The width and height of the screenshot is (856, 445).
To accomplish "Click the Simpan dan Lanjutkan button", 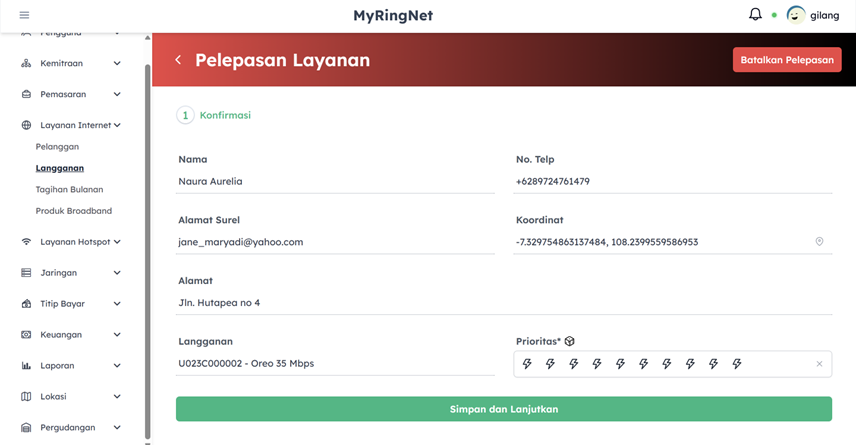I will coord(504,409).
